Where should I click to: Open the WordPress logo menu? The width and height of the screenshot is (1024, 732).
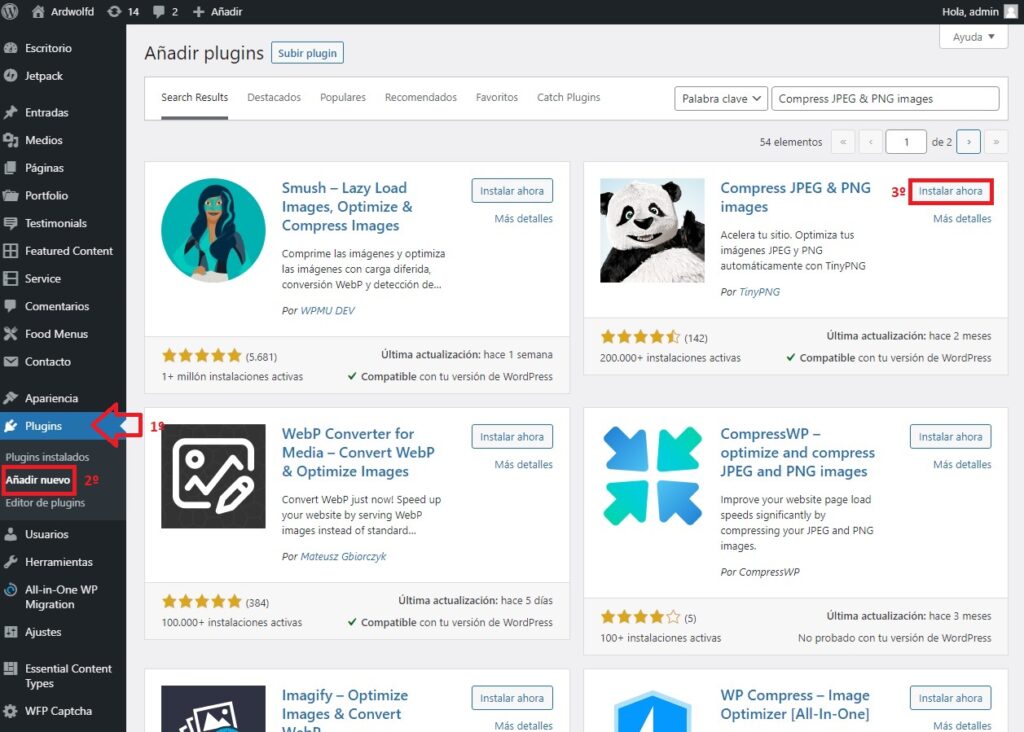tap(10, 11)
